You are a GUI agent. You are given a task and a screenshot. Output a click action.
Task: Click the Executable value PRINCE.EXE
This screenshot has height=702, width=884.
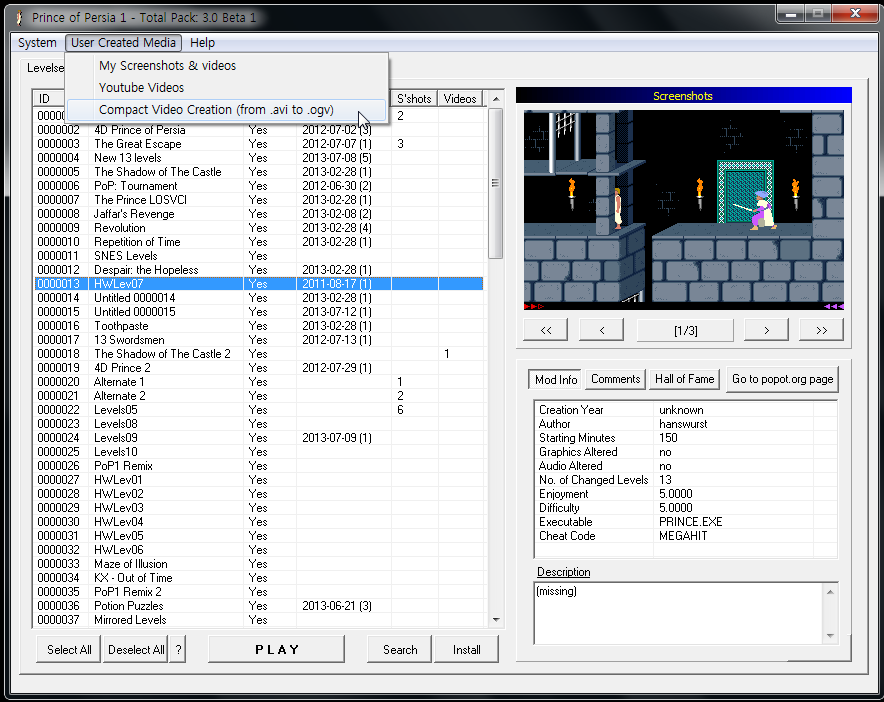(x=690, y=522)
